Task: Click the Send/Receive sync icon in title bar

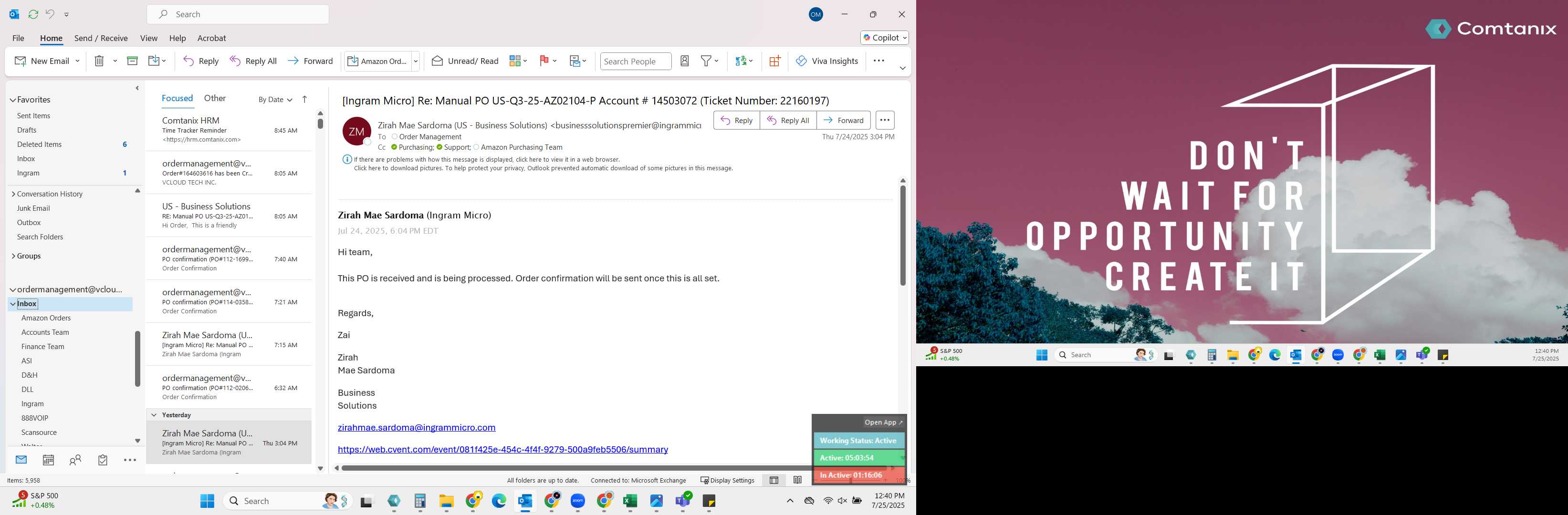Action: coord(33,14)
